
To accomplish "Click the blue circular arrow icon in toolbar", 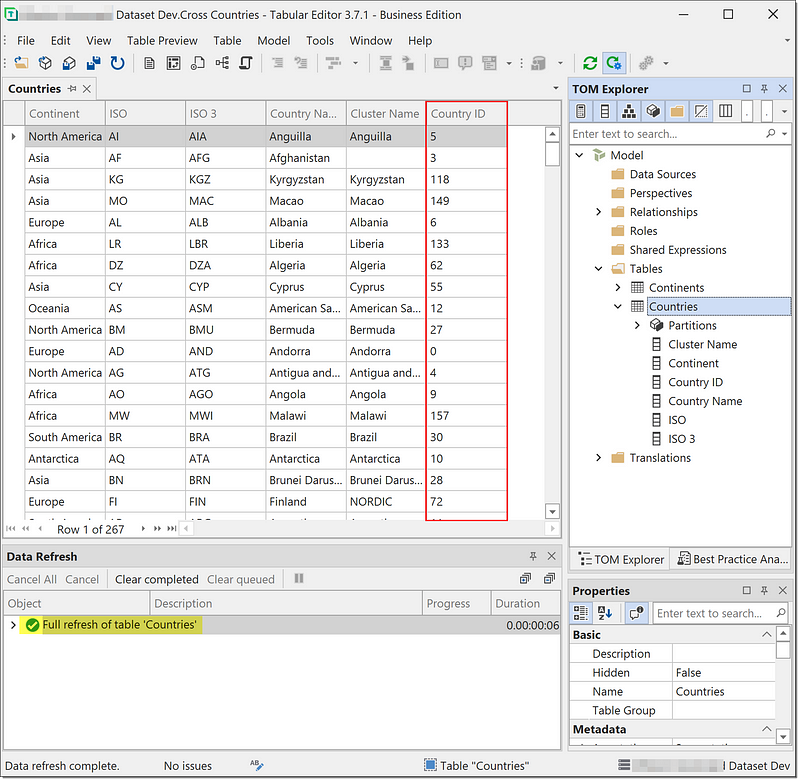I will tap(117, 63).
